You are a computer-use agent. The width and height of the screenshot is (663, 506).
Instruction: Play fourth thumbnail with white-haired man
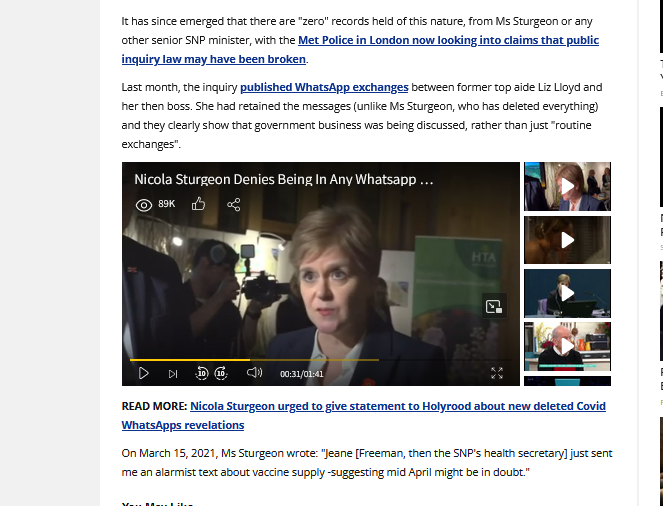click(567, 346)
